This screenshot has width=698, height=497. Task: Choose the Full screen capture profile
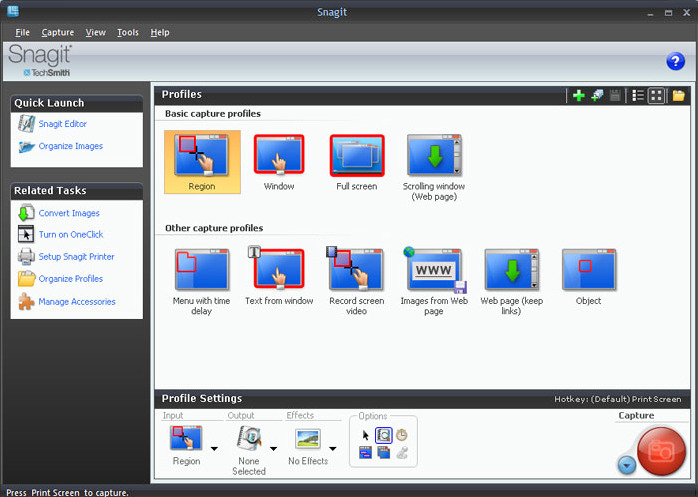[x=357, y=162]
